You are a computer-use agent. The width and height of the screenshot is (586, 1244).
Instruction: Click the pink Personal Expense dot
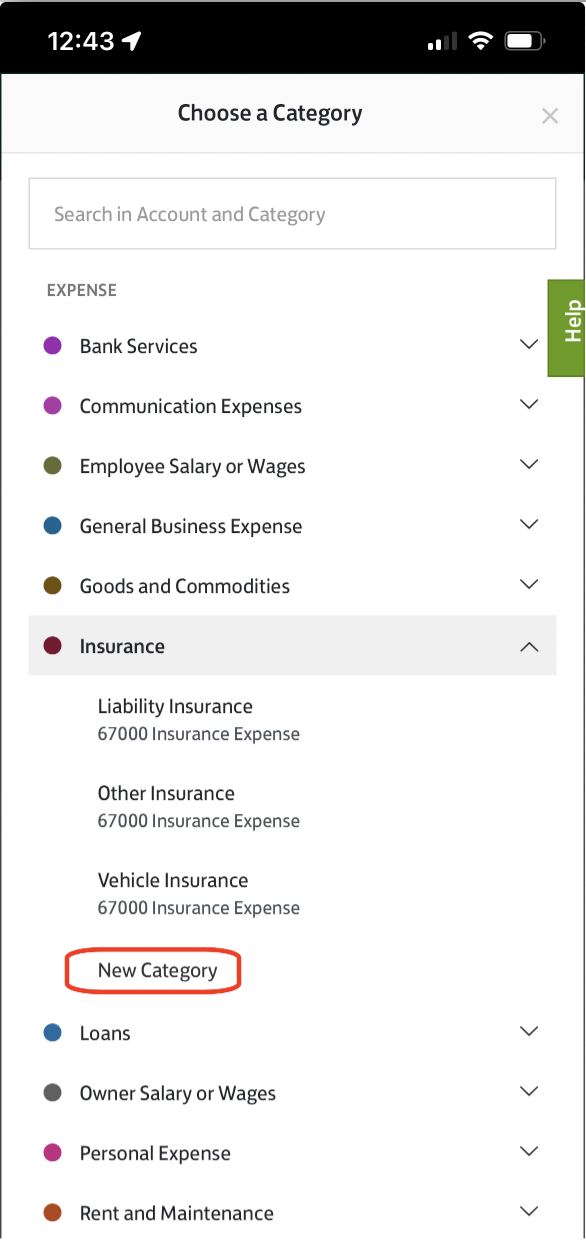pyautogui.click(x=53, y=1153)
